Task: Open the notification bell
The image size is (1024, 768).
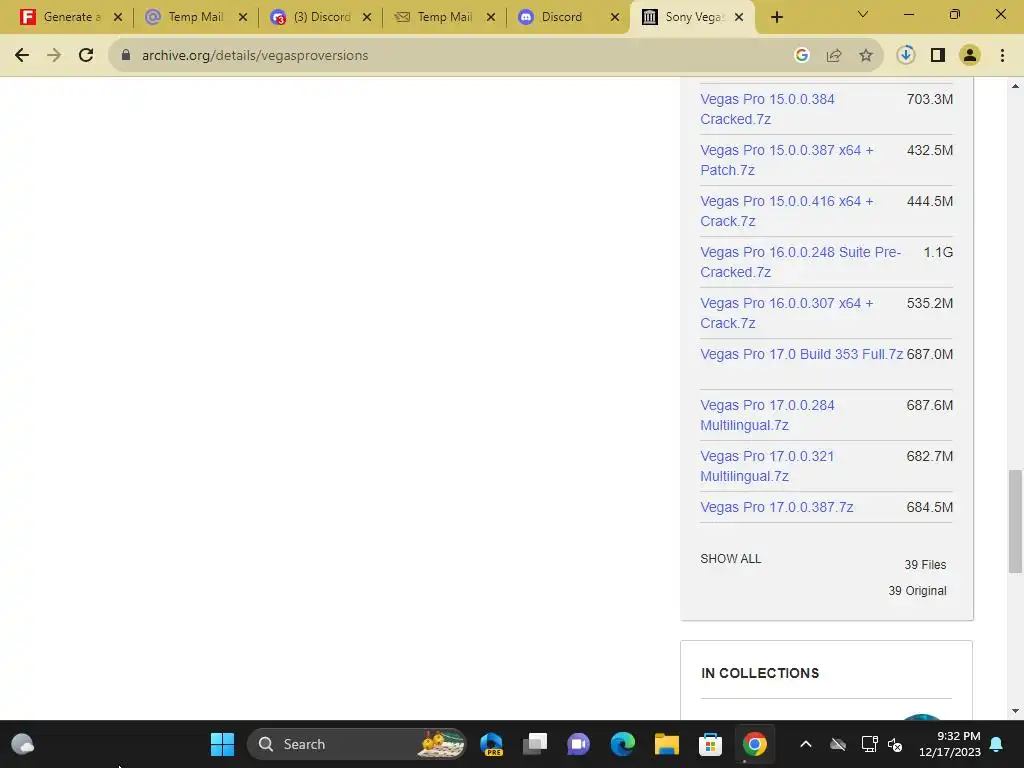Action: tap(997, 744)
